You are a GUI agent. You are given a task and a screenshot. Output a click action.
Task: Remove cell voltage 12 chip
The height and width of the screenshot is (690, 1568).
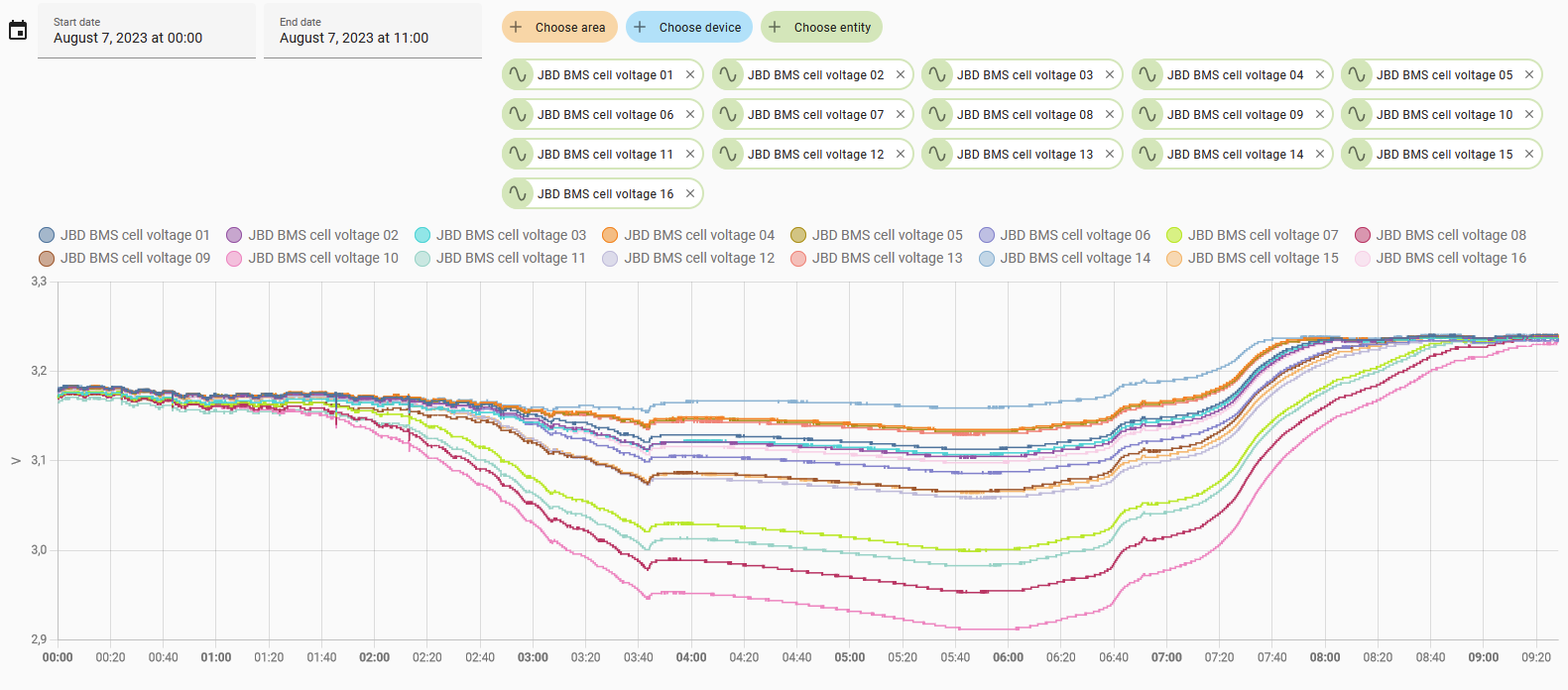pos(901,154)
